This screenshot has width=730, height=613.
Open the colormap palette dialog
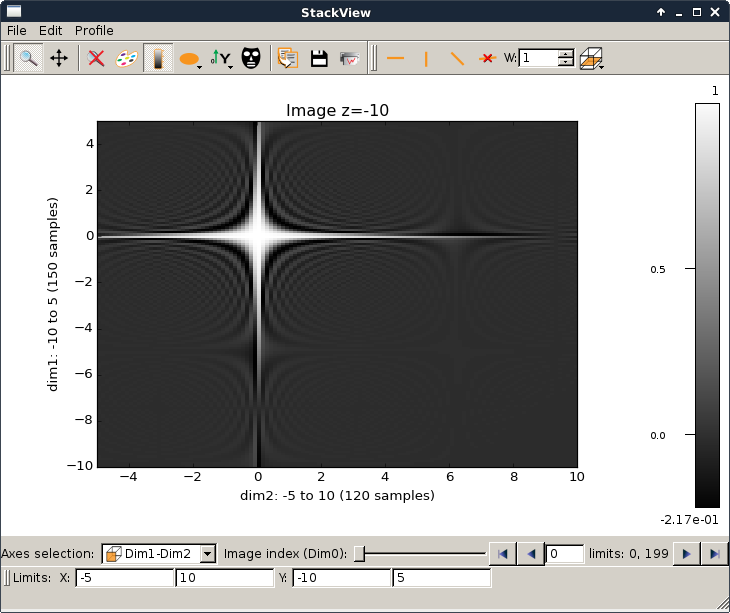pos(126,58)
